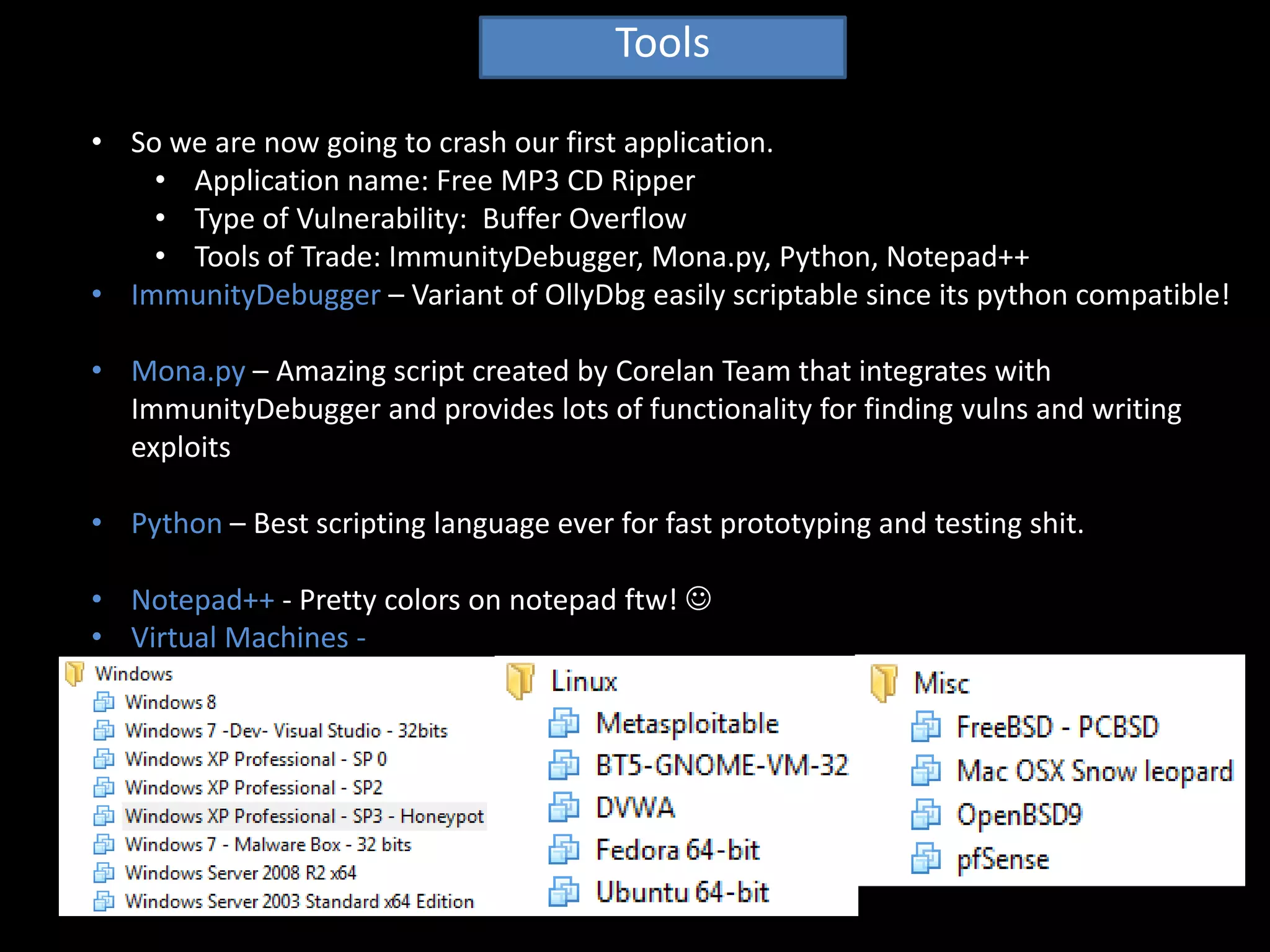This screenshot has height=952, width=1270.
Task: Click the blue ImmunityDebugger heading text
Action: (255, 296)
